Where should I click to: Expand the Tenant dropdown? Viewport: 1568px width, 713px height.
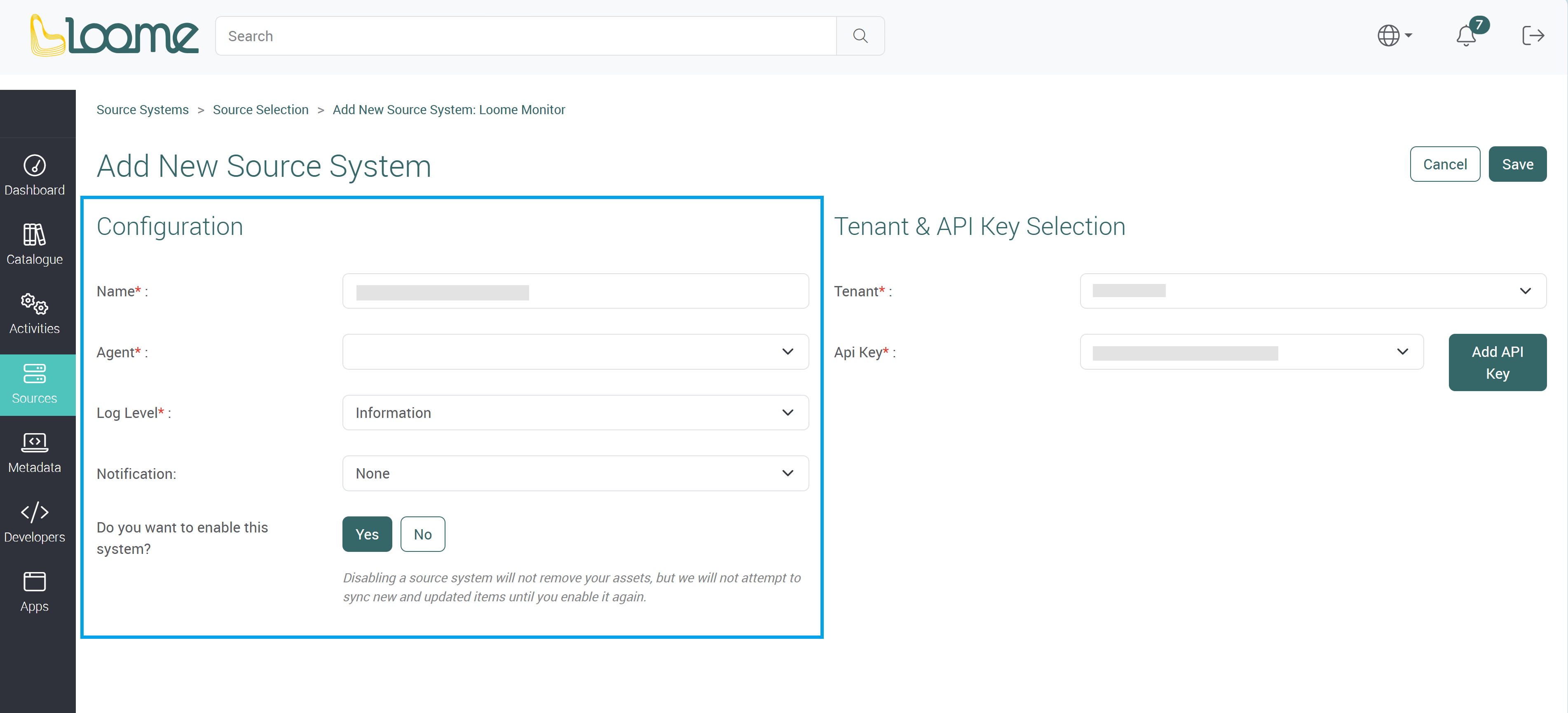(1313, 291)
